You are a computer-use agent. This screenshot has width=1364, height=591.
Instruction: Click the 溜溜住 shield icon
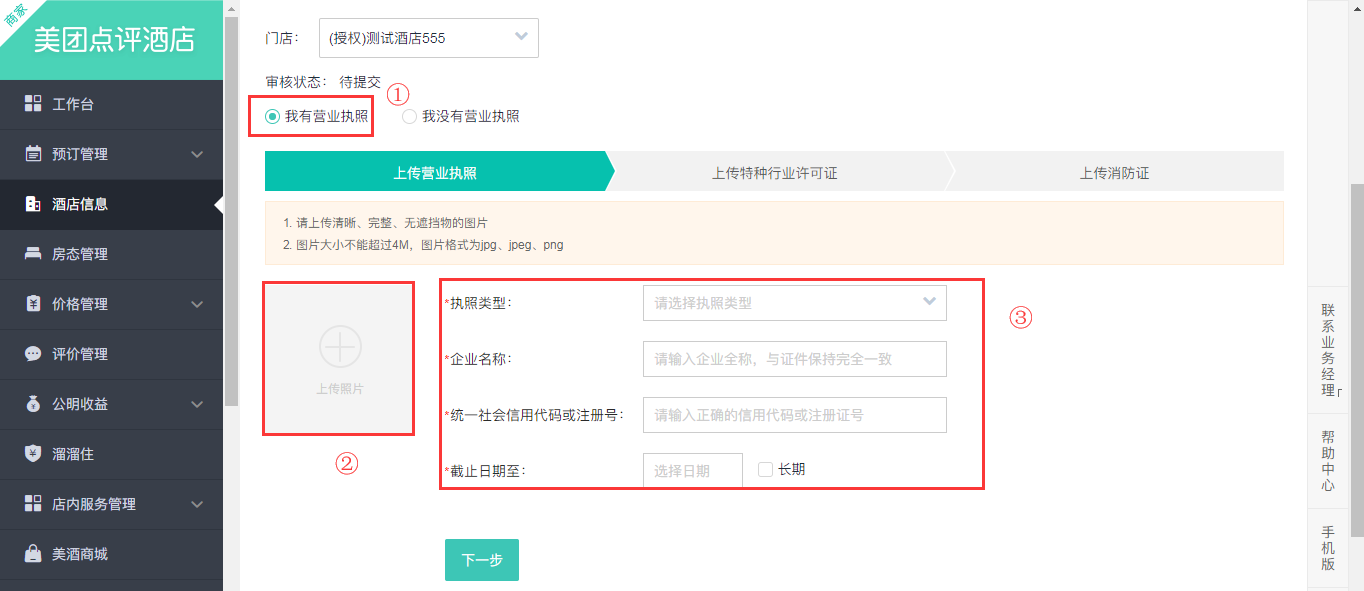click(x=33, y=454)
